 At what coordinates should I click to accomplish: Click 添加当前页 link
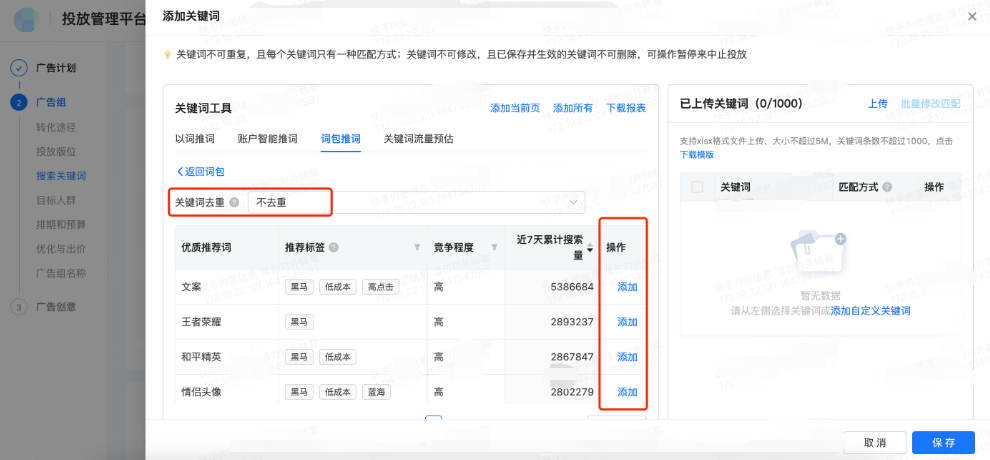(x=515, y=108)
